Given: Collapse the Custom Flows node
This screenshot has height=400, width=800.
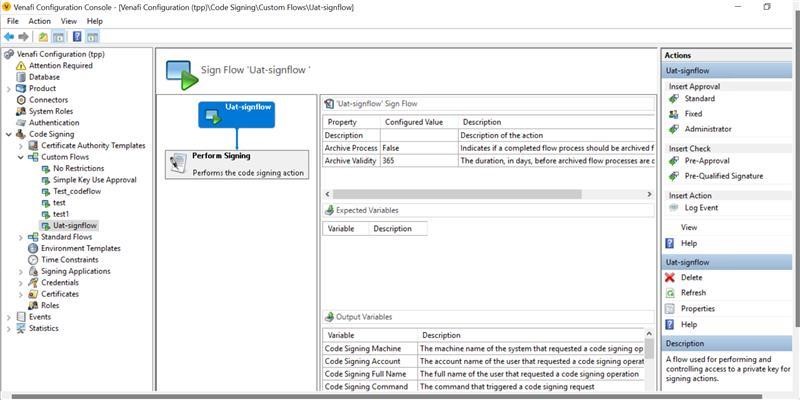Looking at the screenshot, I should click(21, 157).
